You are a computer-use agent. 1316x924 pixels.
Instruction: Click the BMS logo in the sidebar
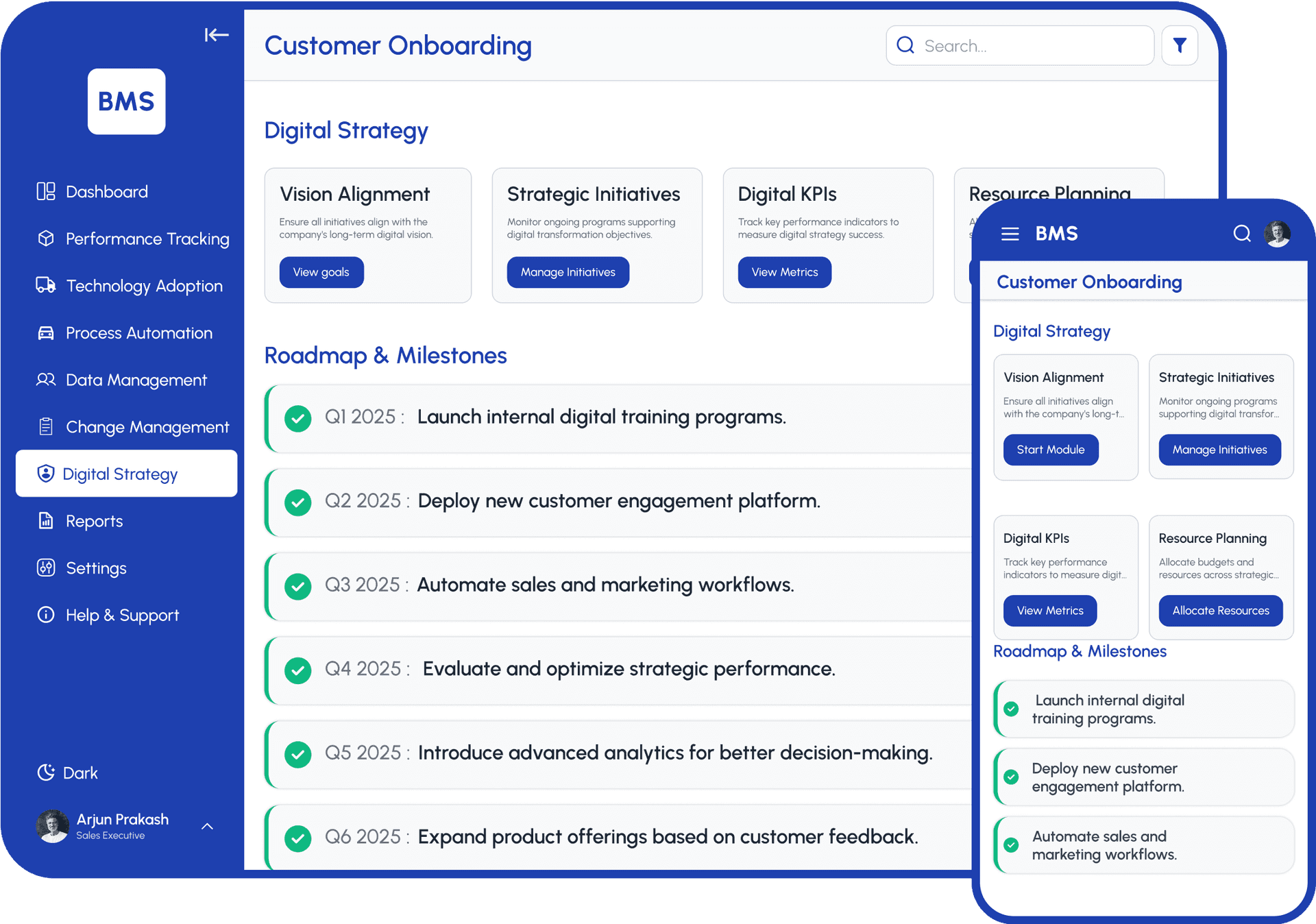[x=126, y=101]
